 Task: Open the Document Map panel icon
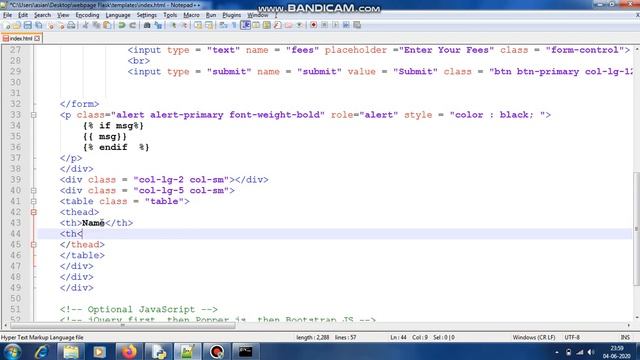[266, 25]
